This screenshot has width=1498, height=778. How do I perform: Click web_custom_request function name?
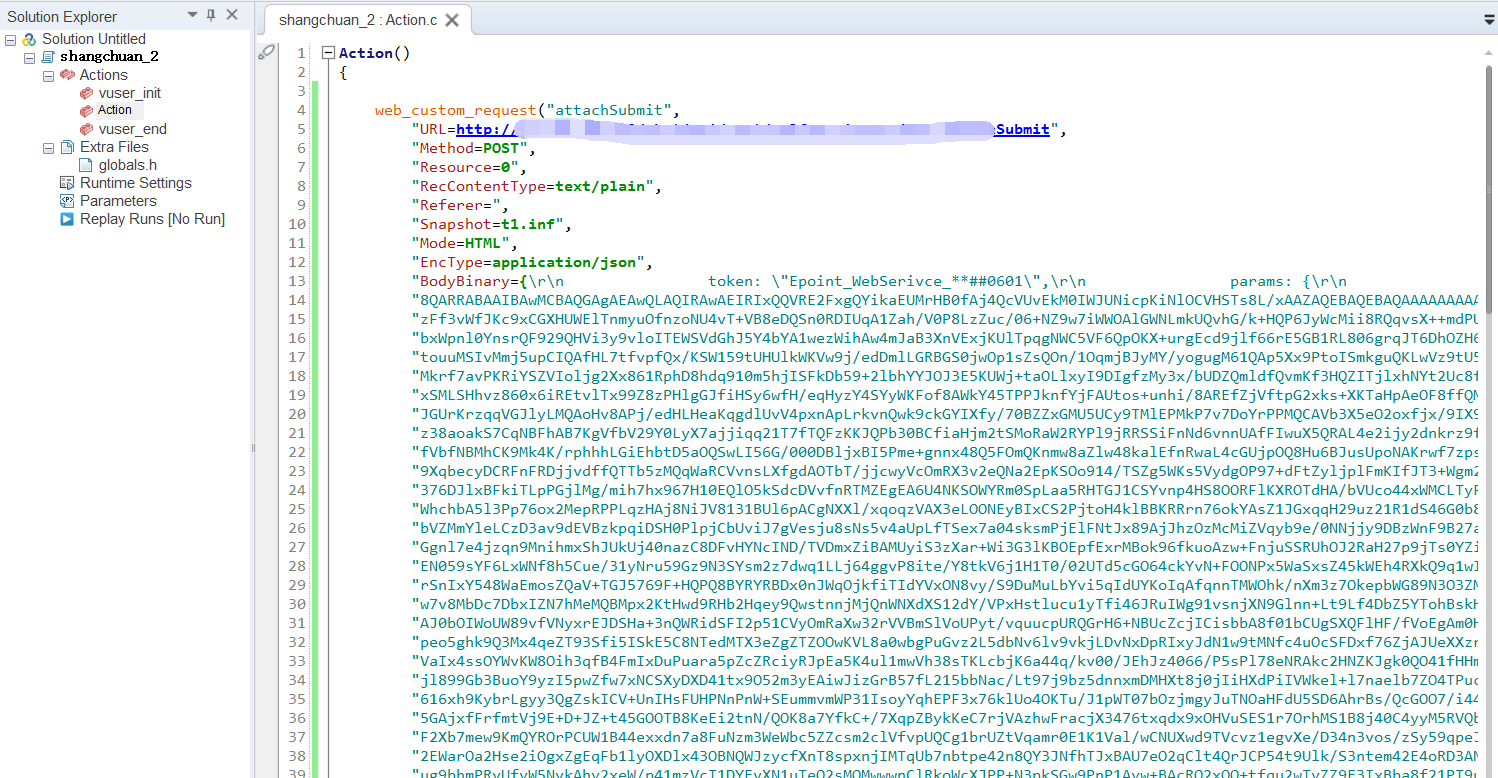455,110
